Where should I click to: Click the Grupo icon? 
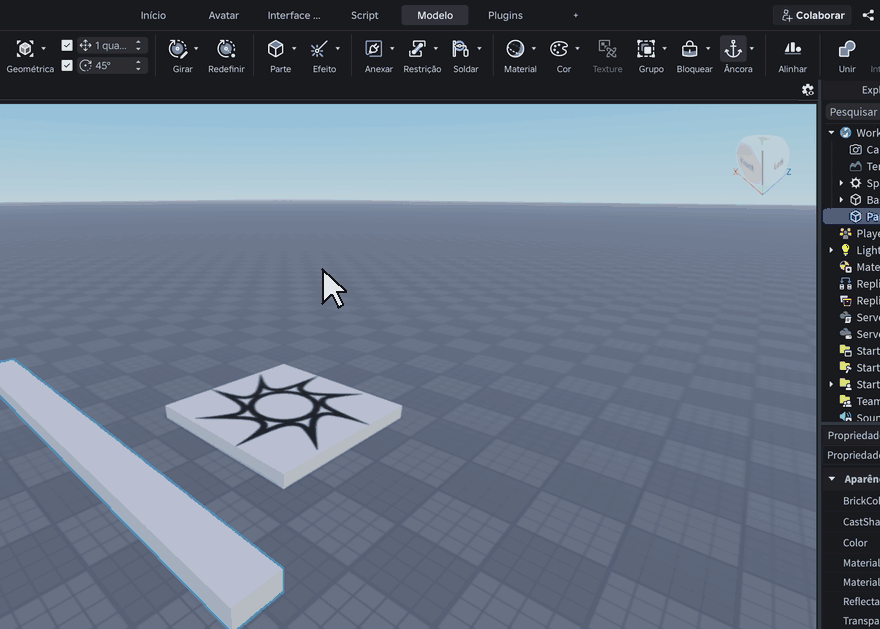646,49
